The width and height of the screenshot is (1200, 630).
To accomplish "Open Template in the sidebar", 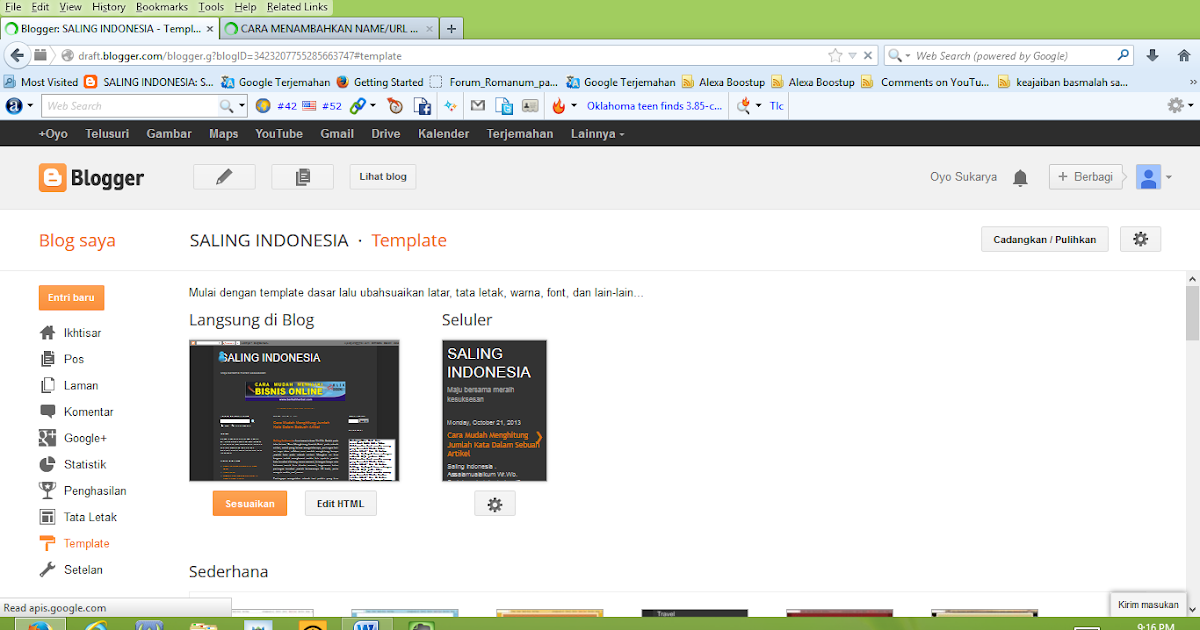I will click(87, 544).
